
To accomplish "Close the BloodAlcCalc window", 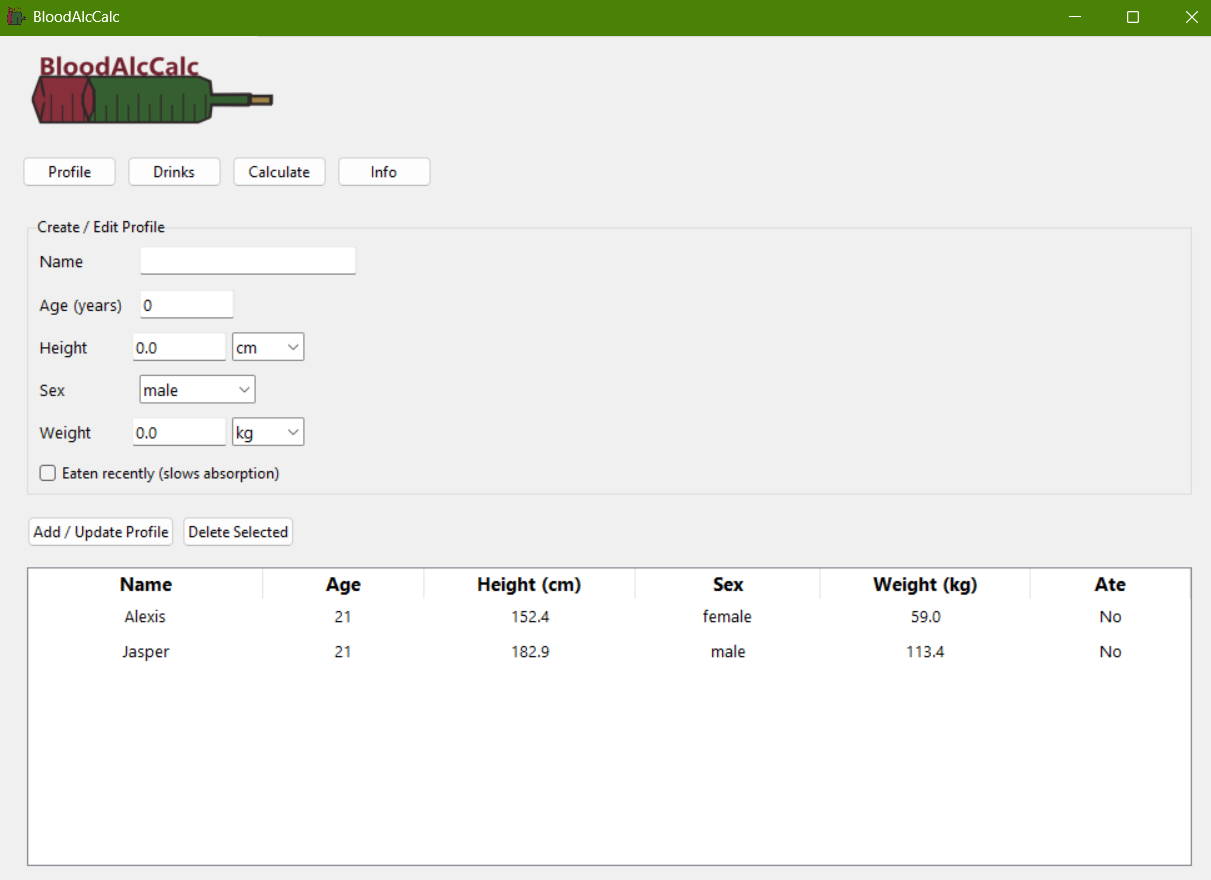I will (1191, 17).
